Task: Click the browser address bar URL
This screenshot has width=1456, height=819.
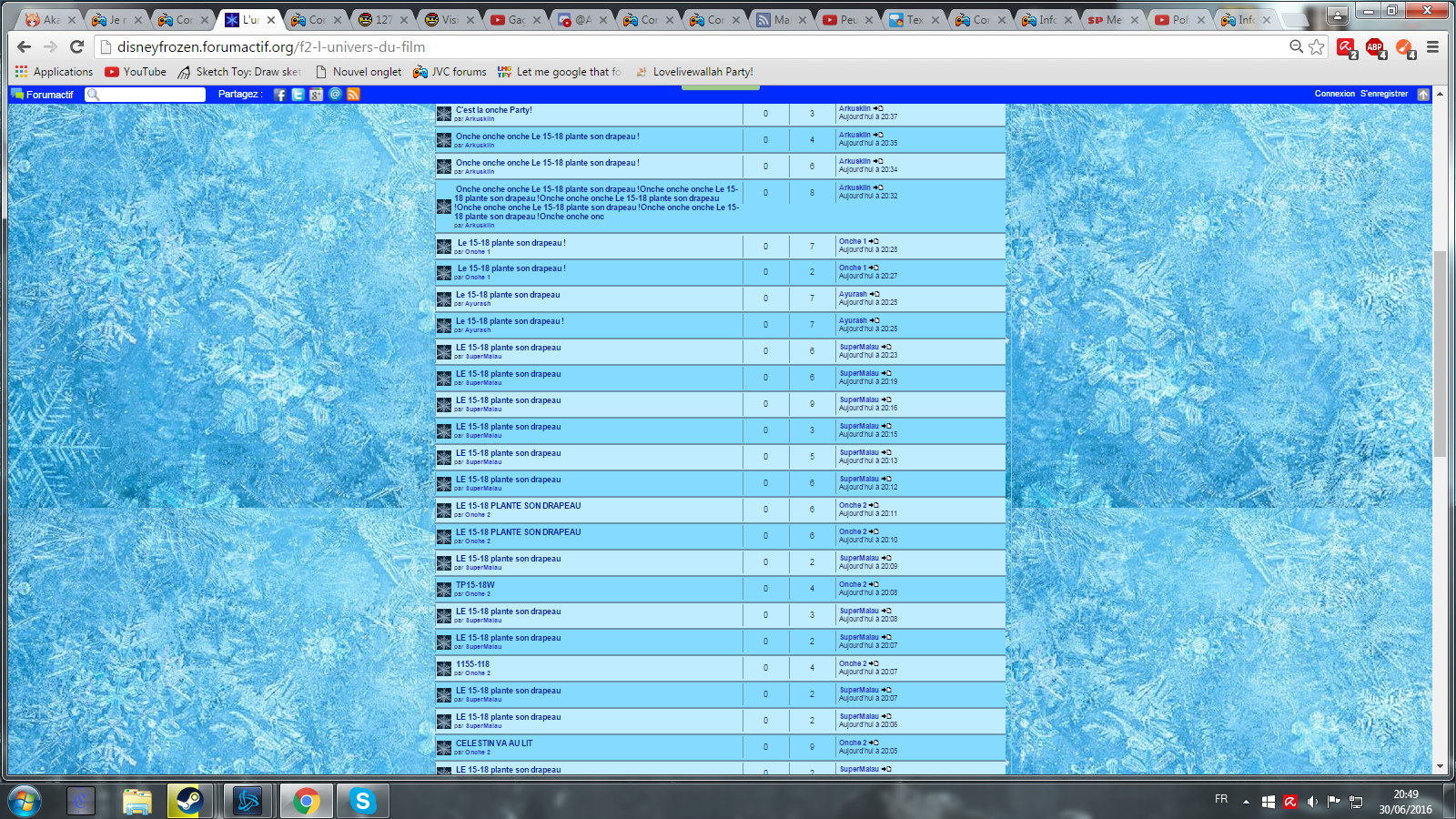Action: (271, 47)
